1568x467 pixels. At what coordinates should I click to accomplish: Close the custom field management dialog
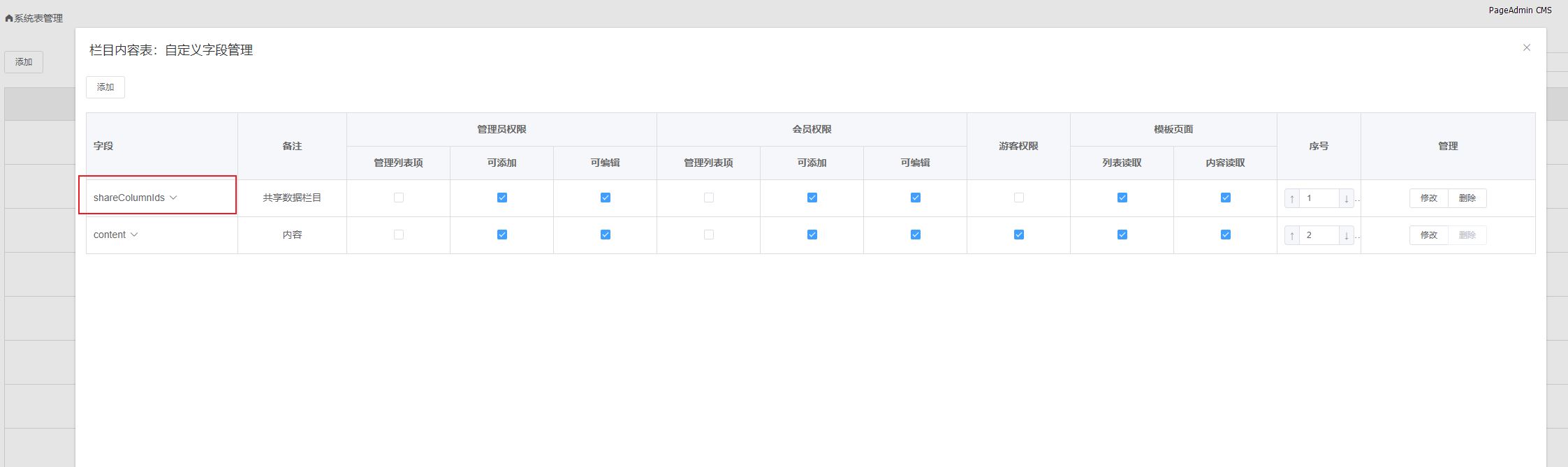1526,47
